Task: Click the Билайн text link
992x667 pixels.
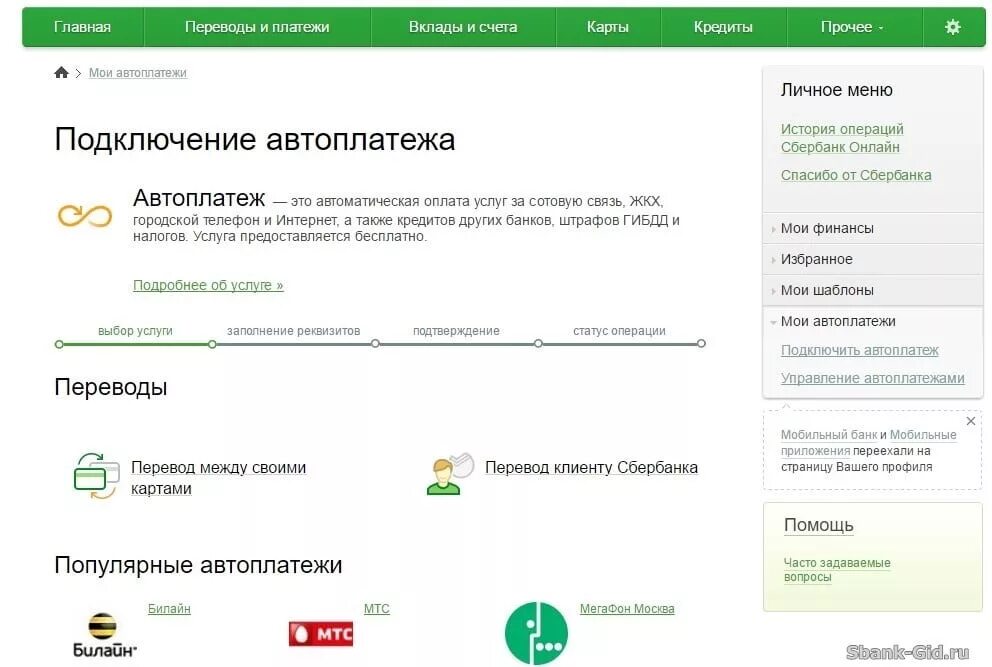Action: 169,609
